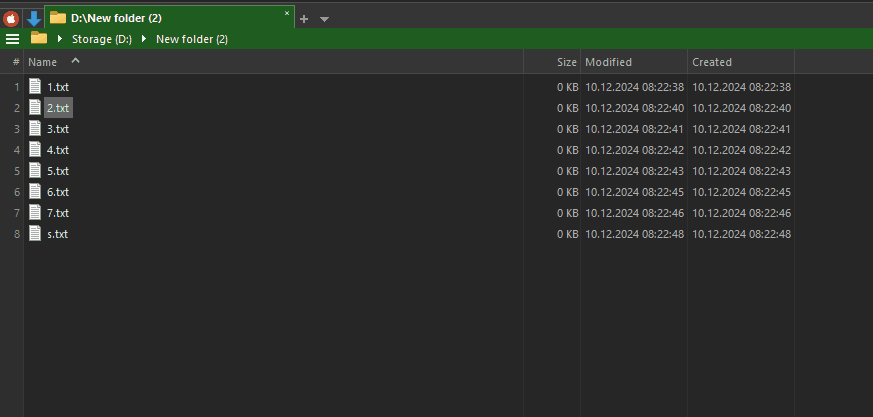This screenshot has width=873, height=417.
Task: Expand breadcrumb arrow before Storage (D:)
Action: pos(61,39)
